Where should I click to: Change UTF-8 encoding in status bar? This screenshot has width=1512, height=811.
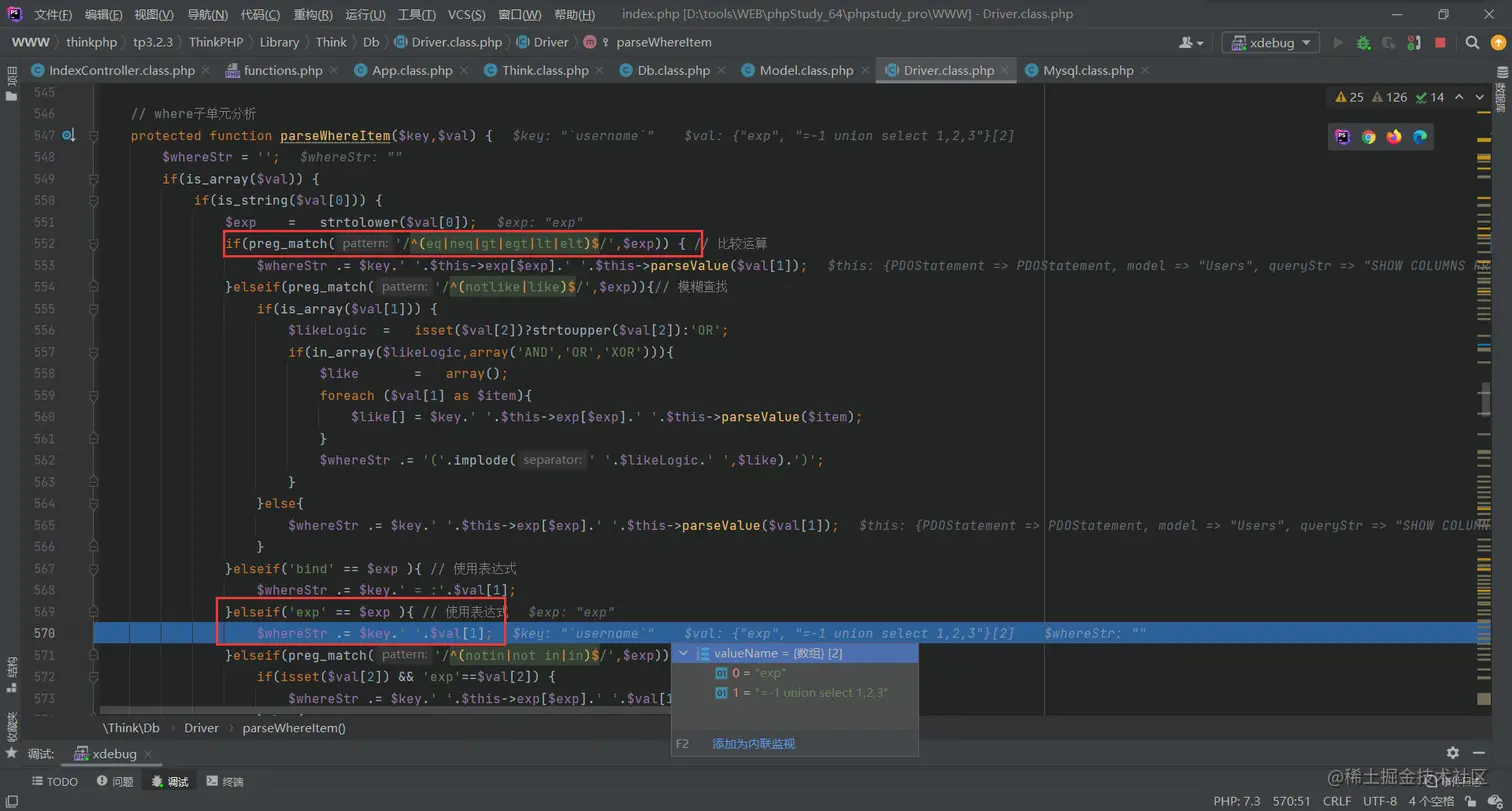[1380, 801]
